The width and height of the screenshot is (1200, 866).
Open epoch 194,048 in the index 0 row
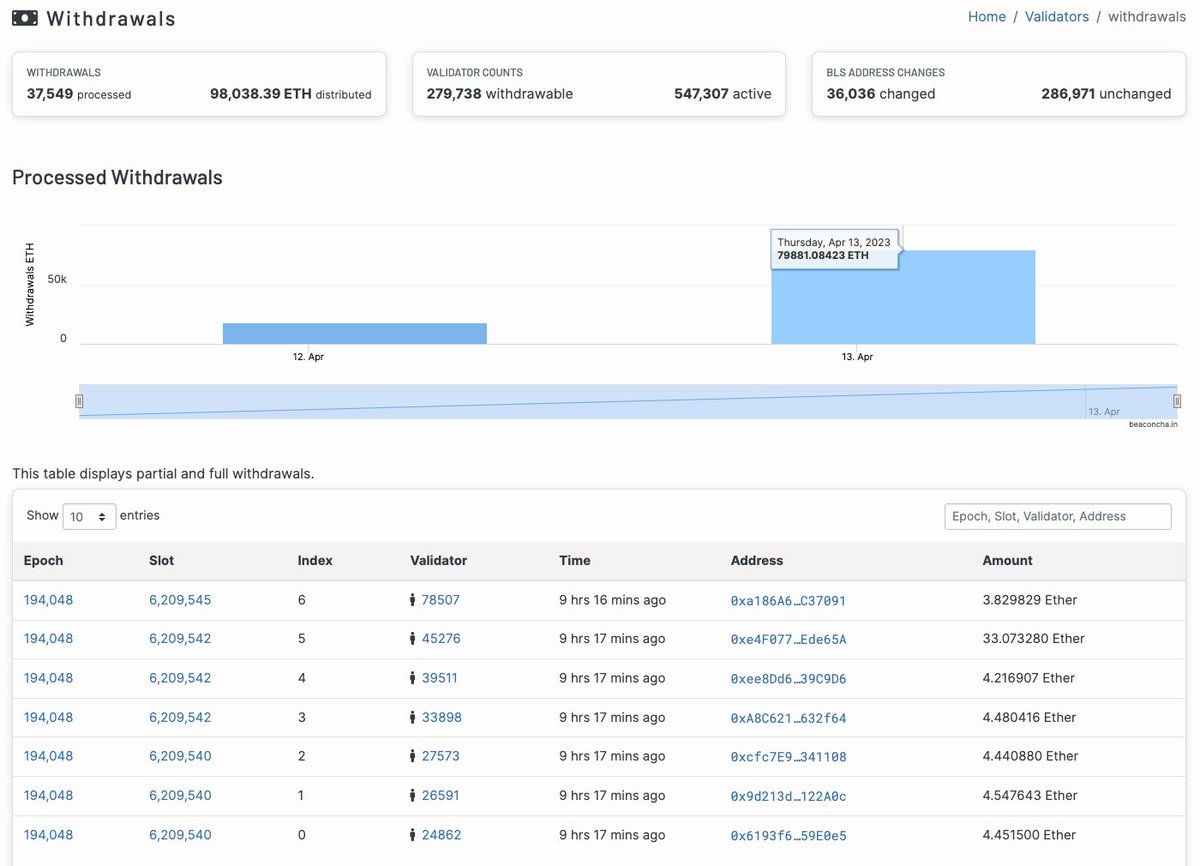click(49, 835)
